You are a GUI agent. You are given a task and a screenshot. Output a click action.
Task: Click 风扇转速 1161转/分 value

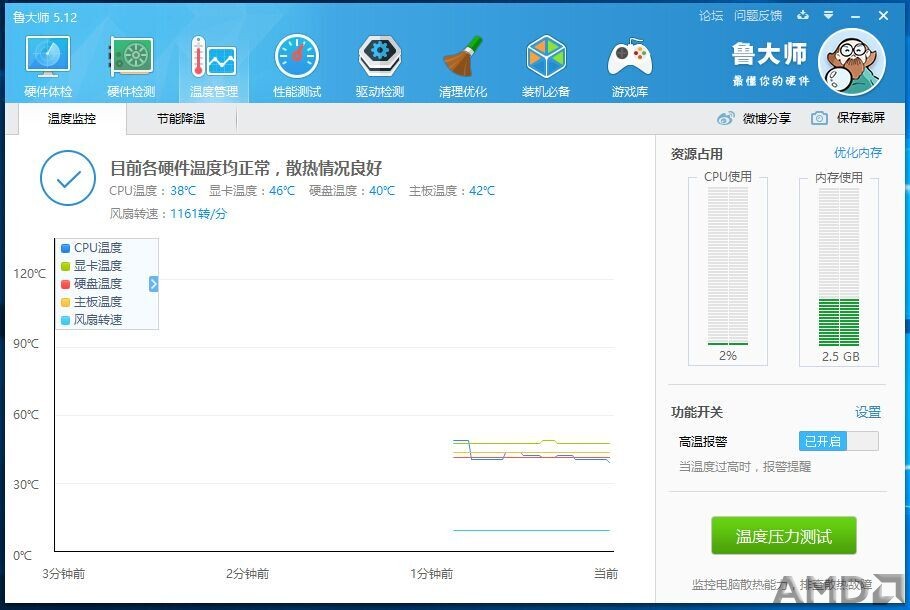click(x=198, y=214)
